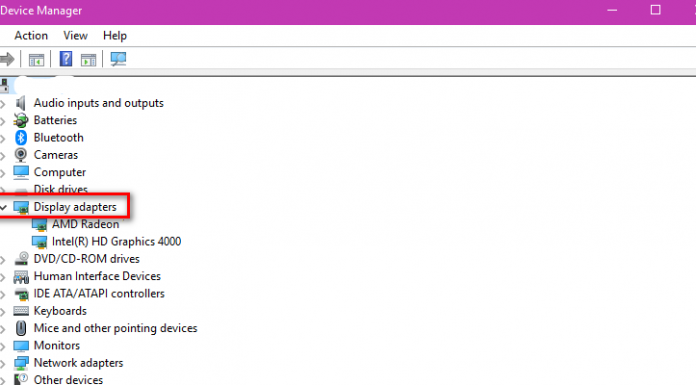Select the 'Other devices' label
Image resolution: width=696 pixels, height=385 pixels.
coord(68,380)
